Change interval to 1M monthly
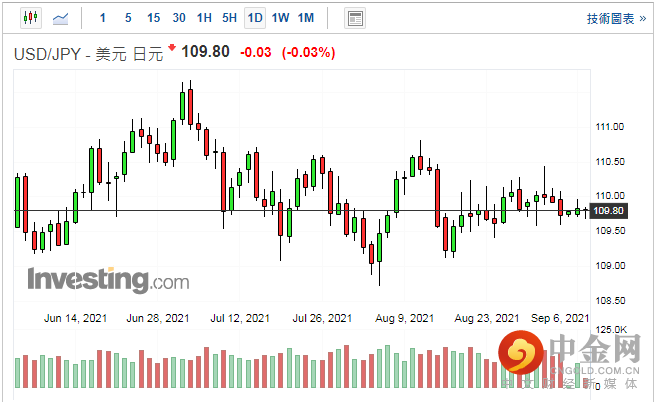This screenshot has width=655, height=402. pyautogui.click(x=306, y=18)
